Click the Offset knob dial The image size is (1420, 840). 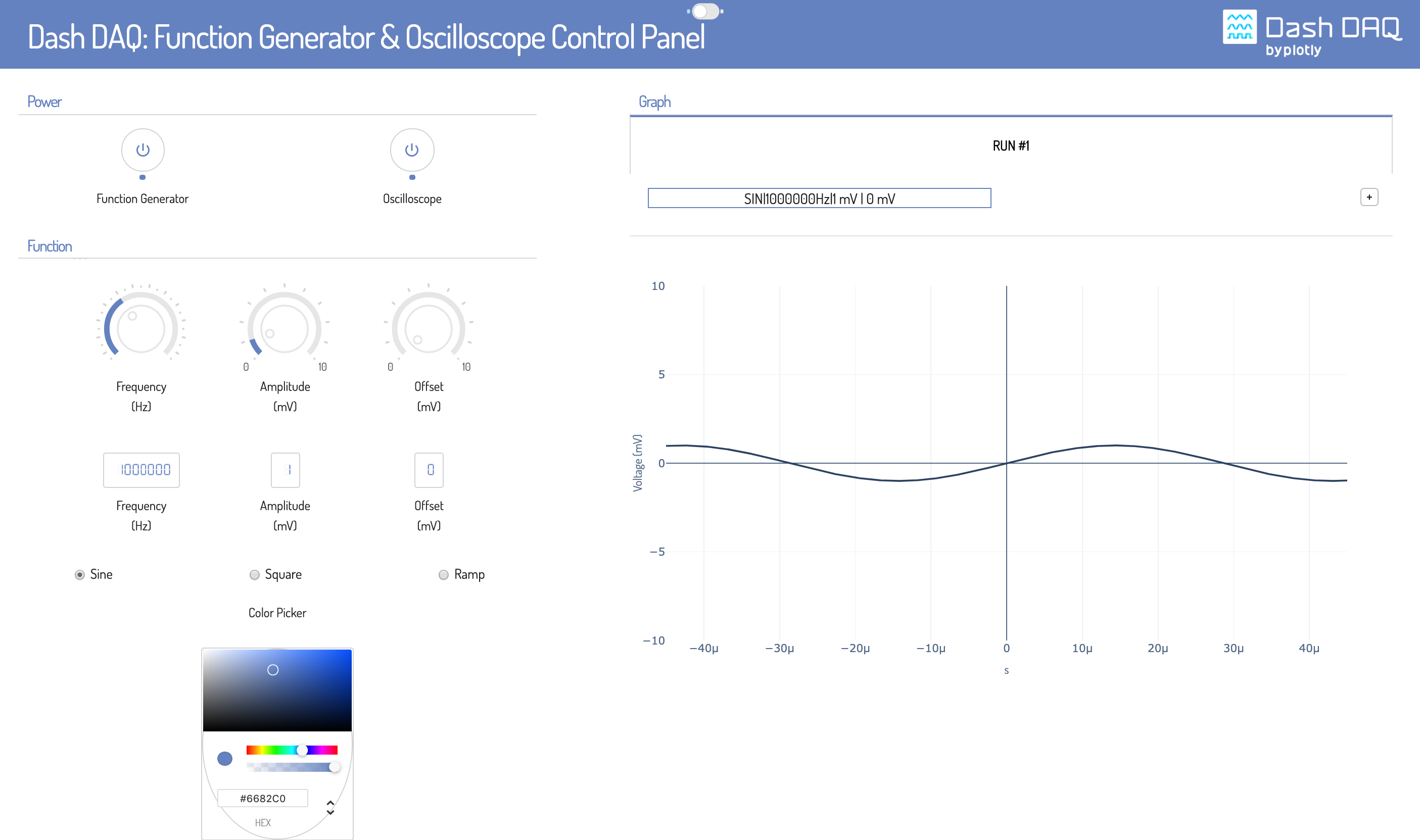click(429, 328)
